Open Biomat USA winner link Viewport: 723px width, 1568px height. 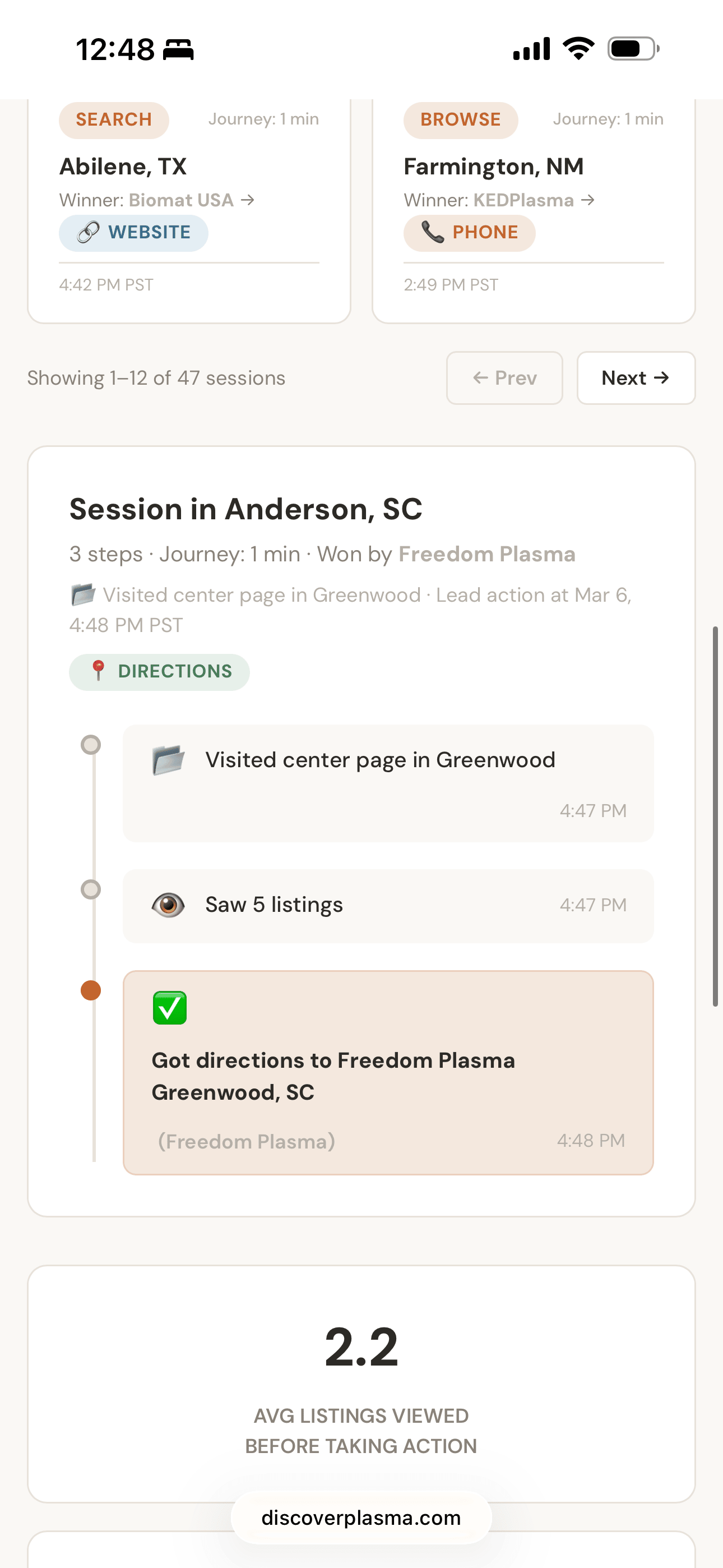point(182,200)
